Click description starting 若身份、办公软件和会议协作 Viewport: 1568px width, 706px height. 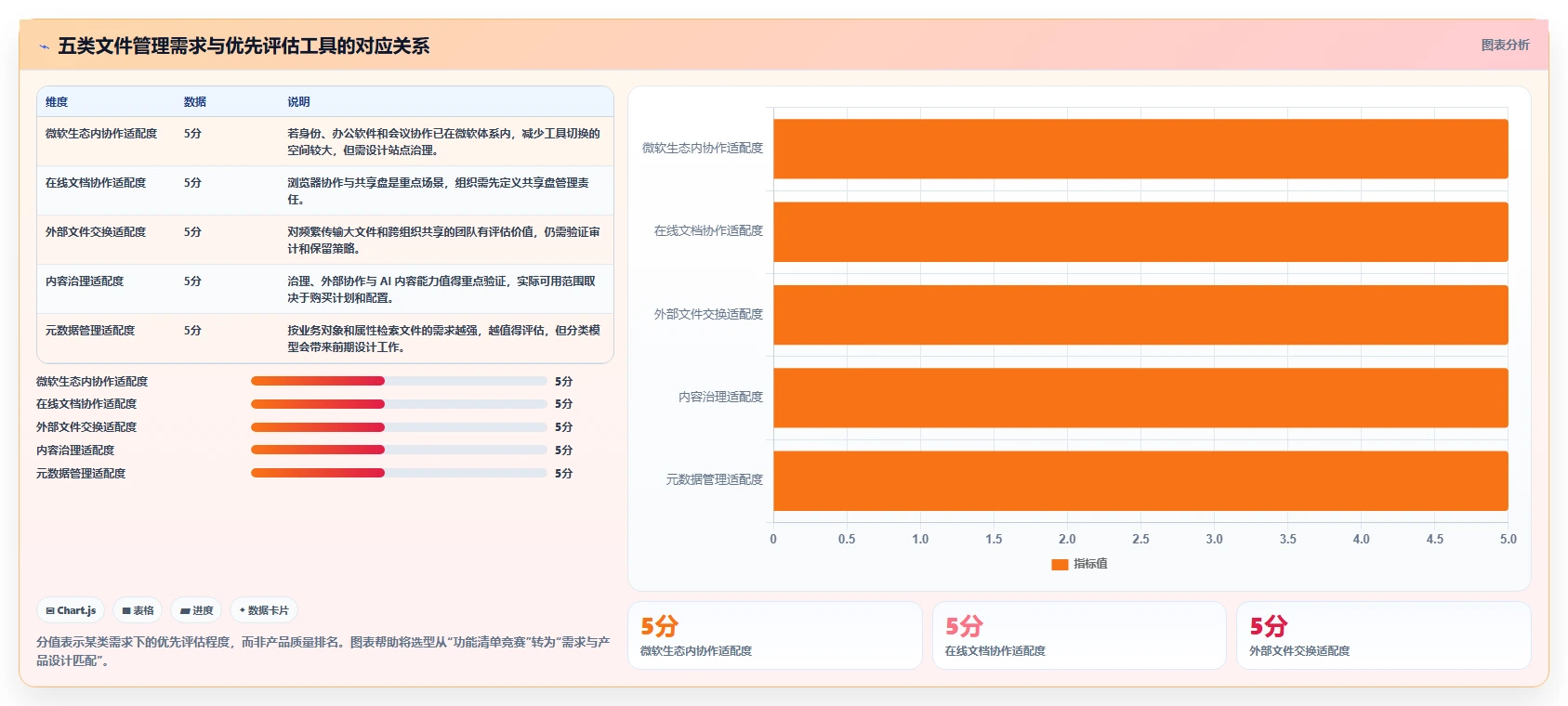coord(443,142)
